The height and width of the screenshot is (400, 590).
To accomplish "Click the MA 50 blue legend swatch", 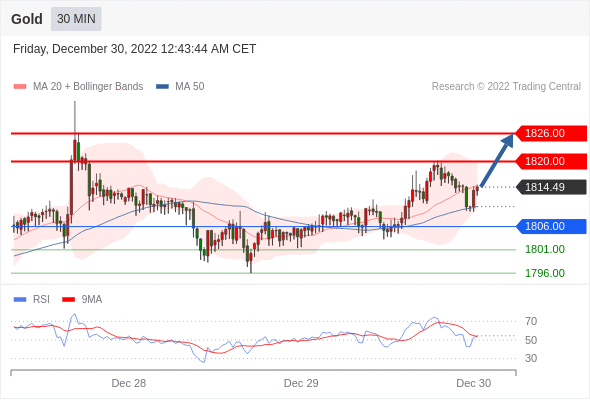I will [162, 87].
